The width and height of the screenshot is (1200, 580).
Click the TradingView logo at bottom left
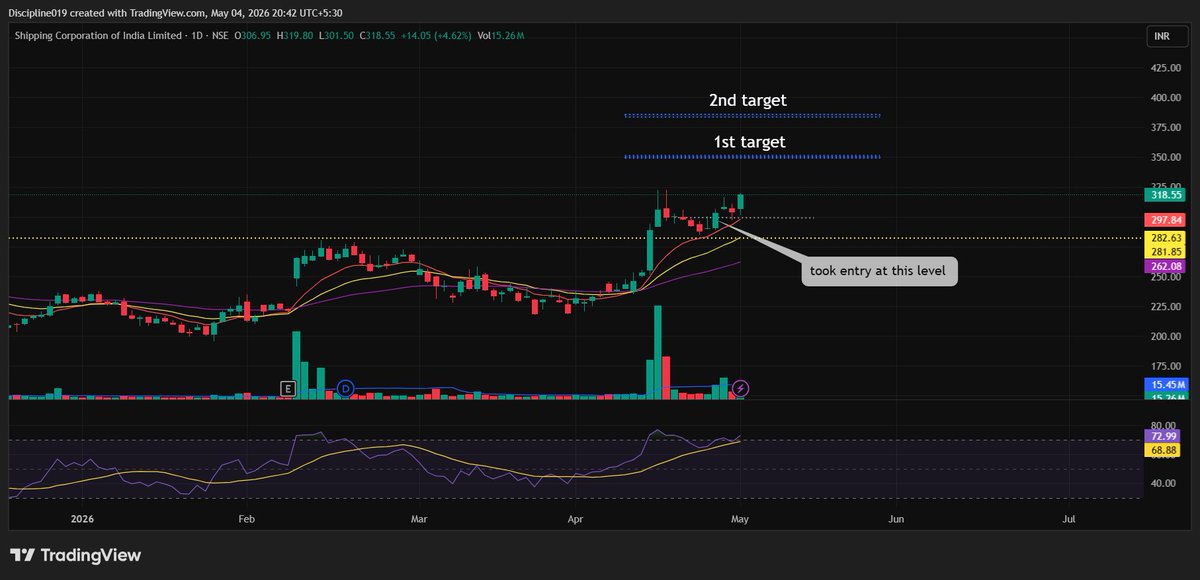coord(76,555)
